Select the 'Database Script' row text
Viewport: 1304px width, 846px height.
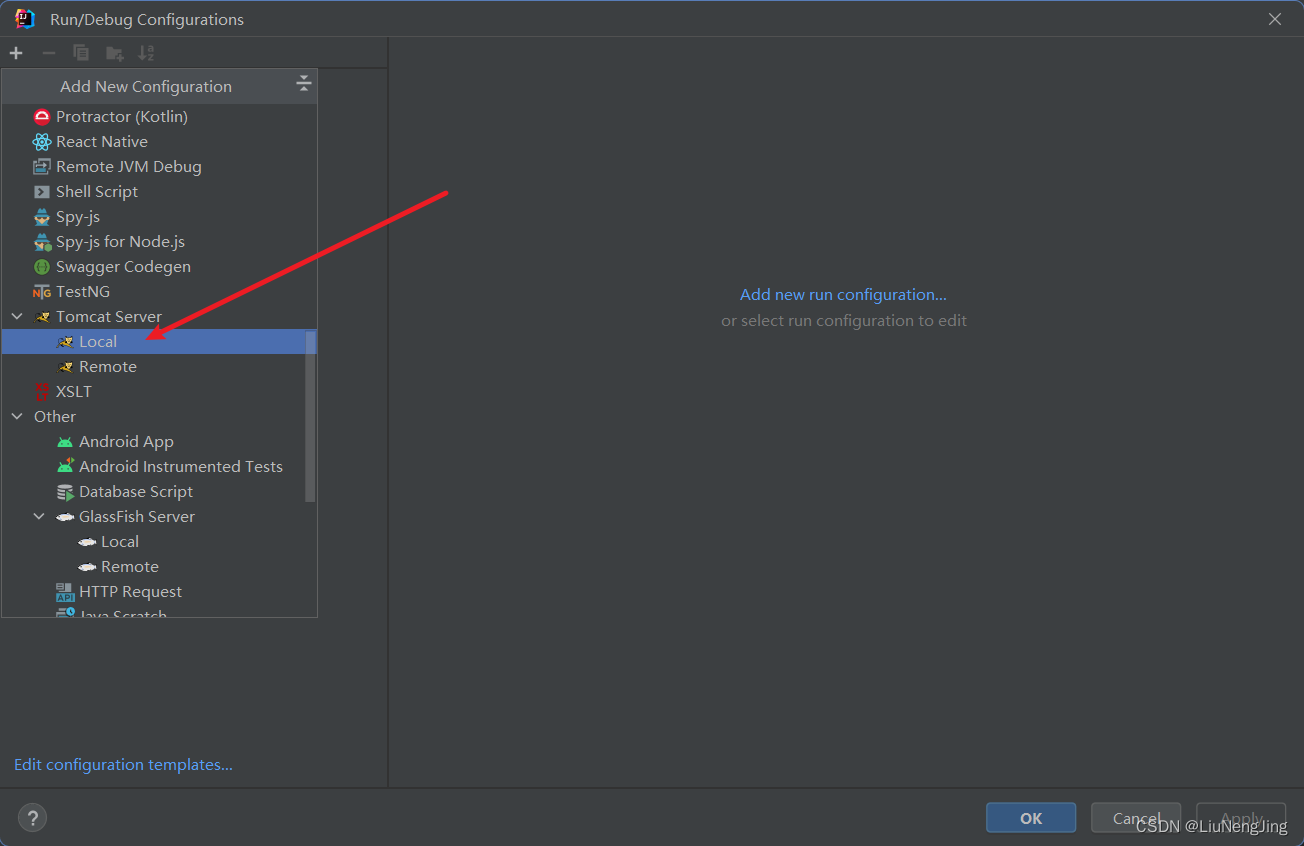[136, 492]
